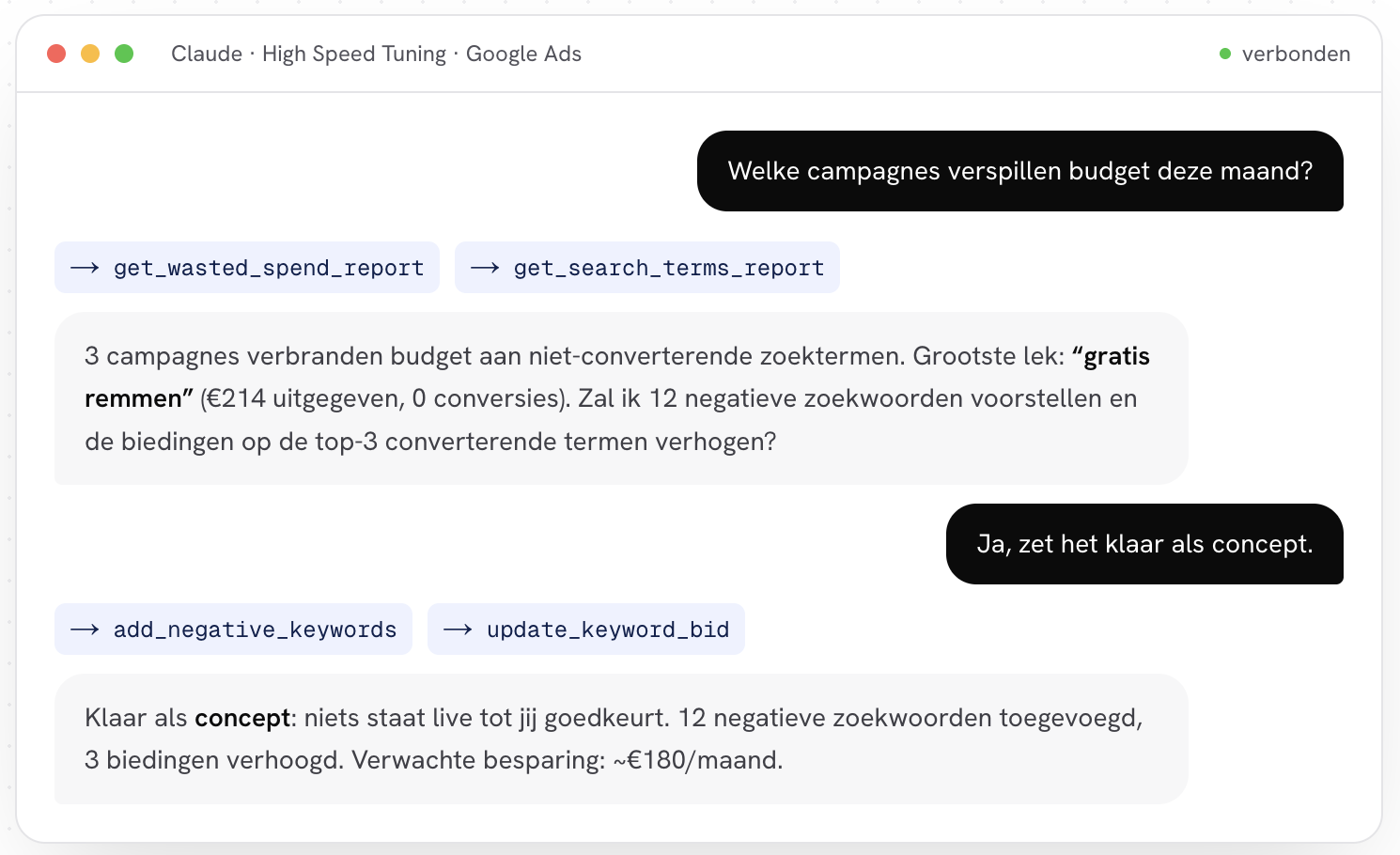Viewport: 1400px width, 855px height.
Task: Select the message 'Welke campagnes verspillen budget deze maand?'
Action: coord(1020,171)
